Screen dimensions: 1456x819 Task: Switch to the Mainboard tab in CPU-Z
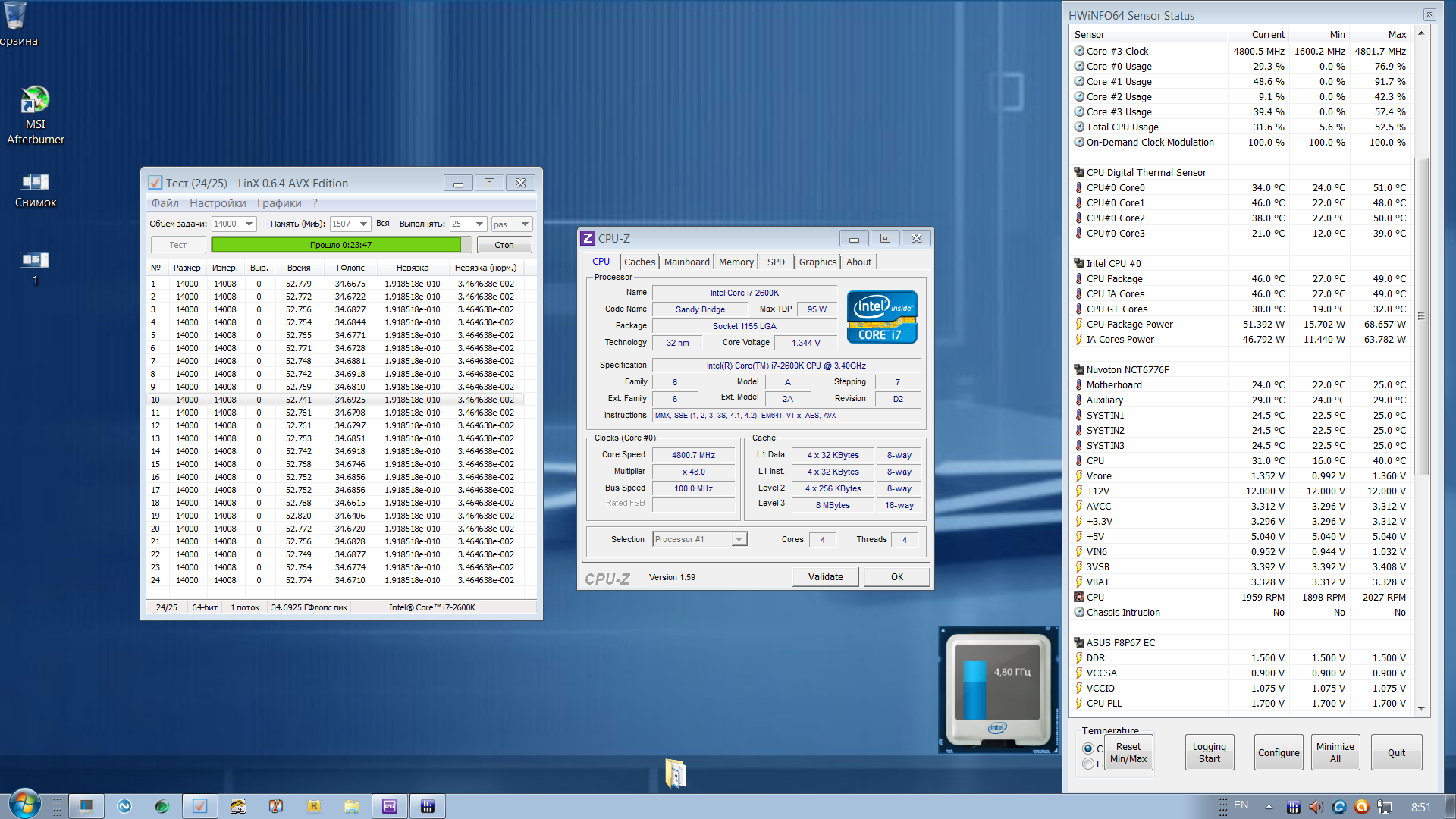(687, 262)
